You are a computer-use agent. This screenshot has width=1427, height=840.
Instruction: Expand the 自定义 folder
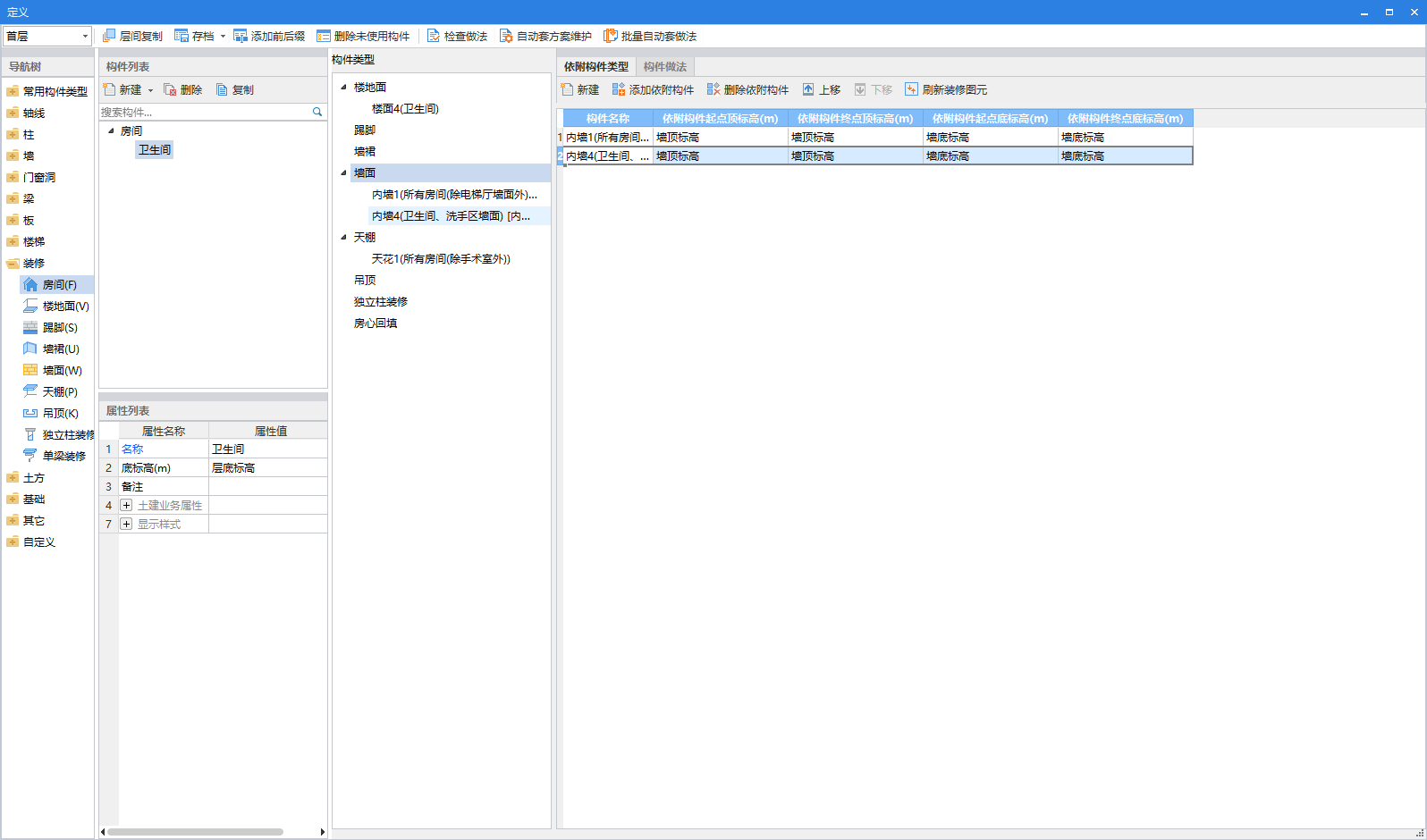[13, 542]
